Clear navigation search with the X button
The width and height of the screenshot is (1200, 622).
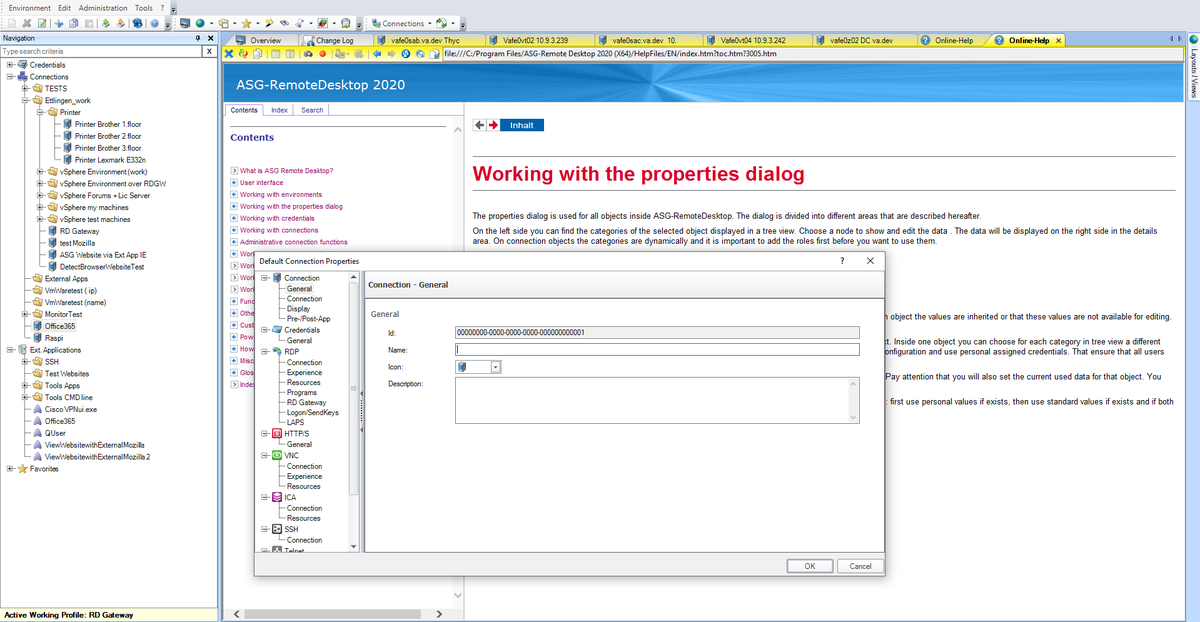click(x=209, y=51)
